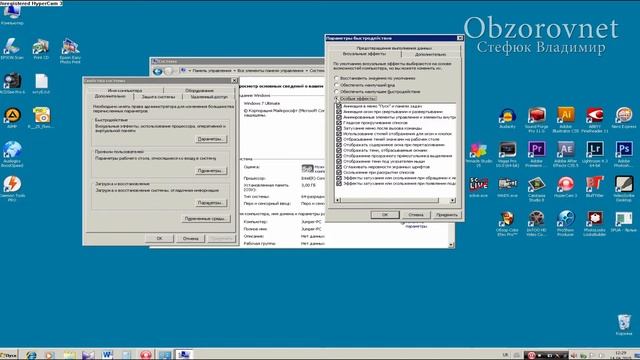This screenshot has height=360, width=640.
Task: Open the Start button on taskbar
Action: tap(9, 355)
